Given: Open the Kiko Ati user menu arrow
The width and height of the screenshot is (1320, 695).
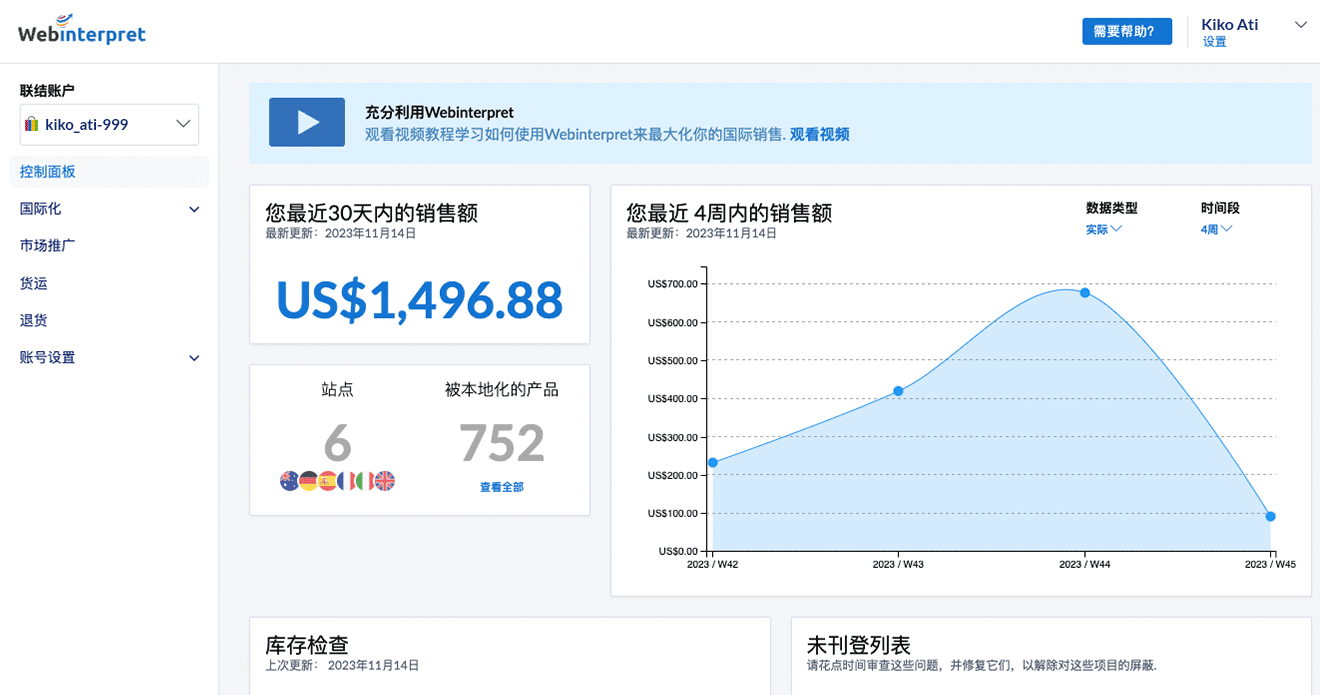Looking at the screenshot, I should 1300,25.
